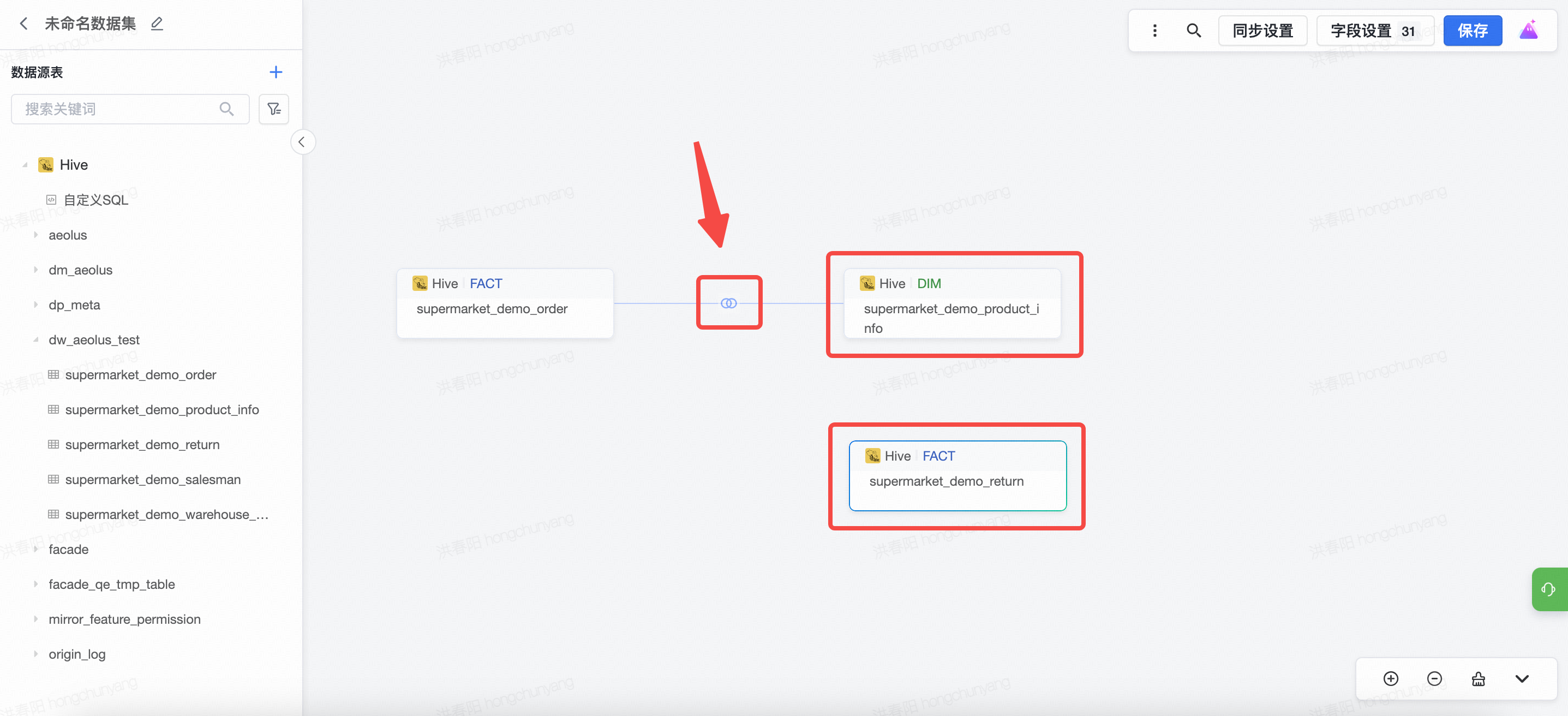Click the blue 保存 save button
The image size is (1568, 716).
[1473, 31]
